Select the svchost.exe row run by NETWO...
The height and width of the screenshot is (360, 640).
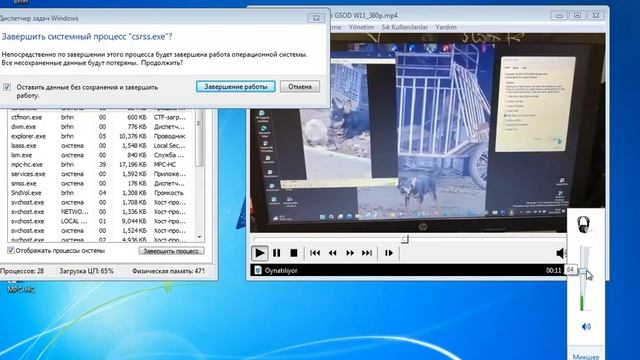[101, 212]
